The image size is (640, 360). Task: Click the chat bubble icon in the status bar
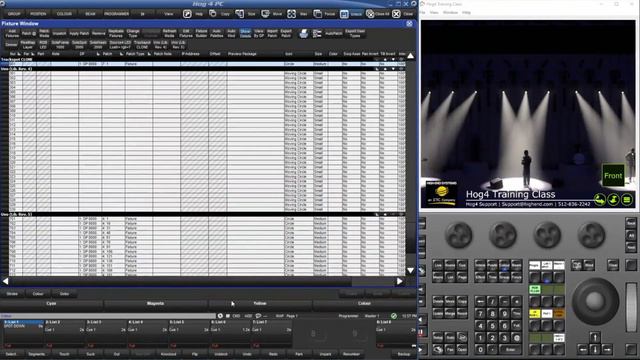258,316
